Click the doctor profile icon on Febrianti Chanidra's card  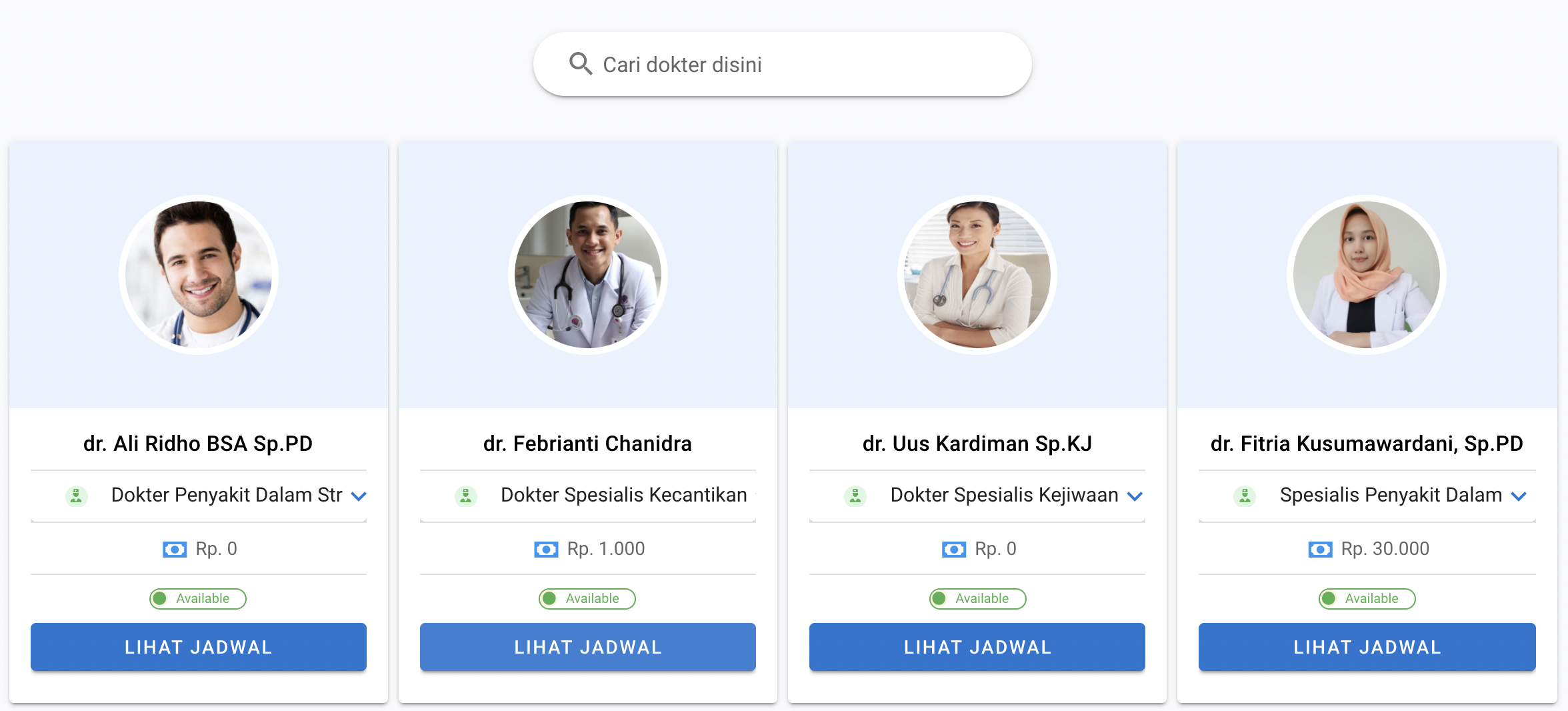[x=465, y=496]
